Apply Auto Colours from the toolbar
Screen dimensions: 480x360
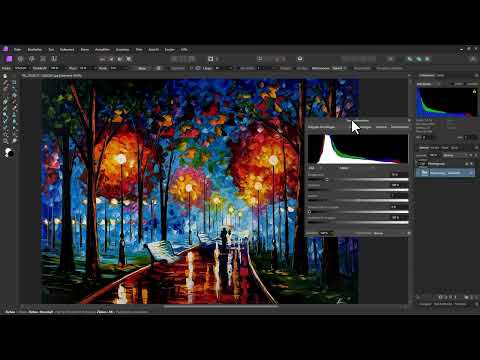coord(120,59)
